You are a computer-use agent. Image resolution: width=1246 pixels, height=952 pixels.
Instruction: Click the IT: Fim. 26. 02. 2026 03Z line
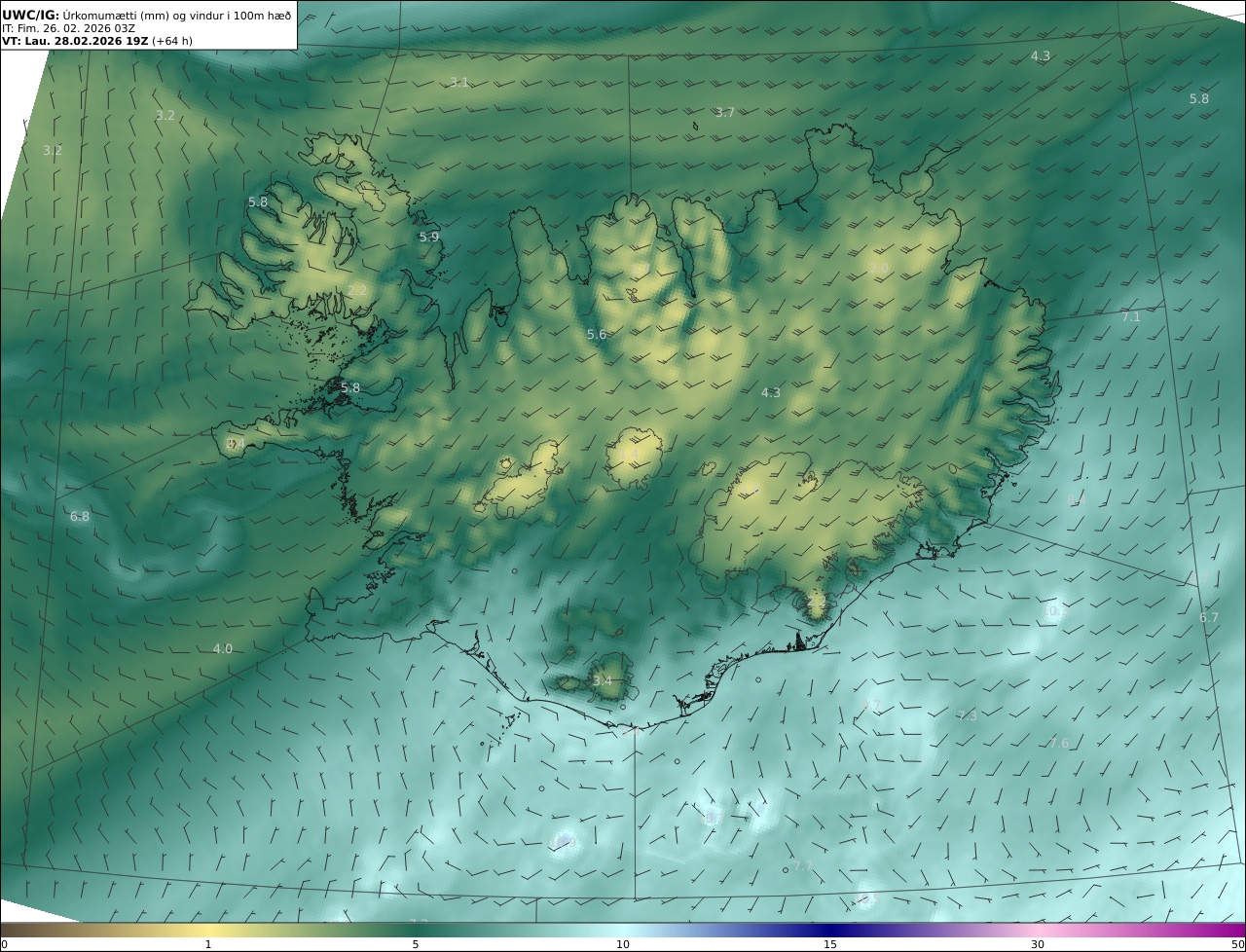(69, 28)
